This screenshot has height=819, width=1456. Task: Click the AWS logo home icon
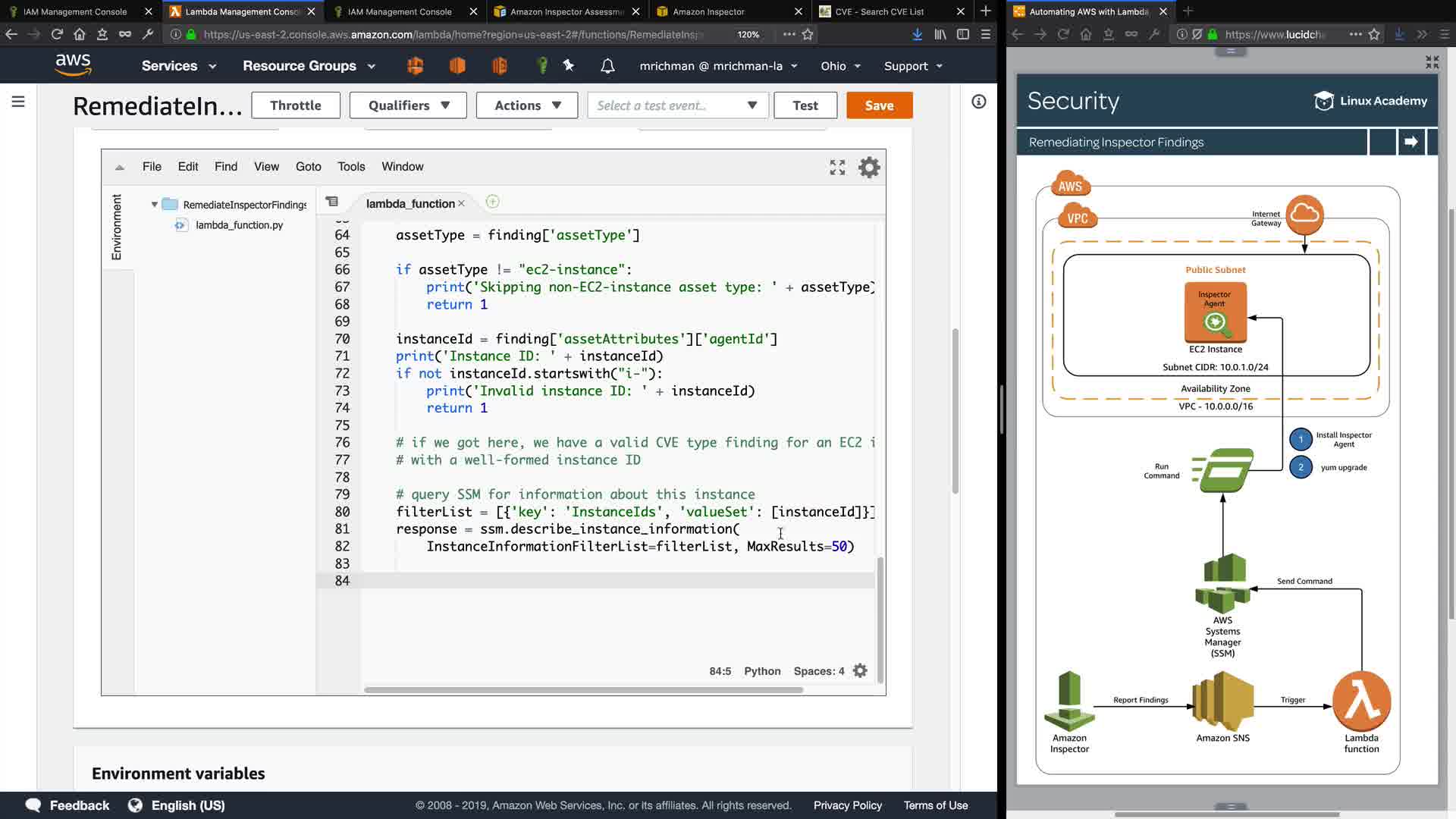click(74, 65)
